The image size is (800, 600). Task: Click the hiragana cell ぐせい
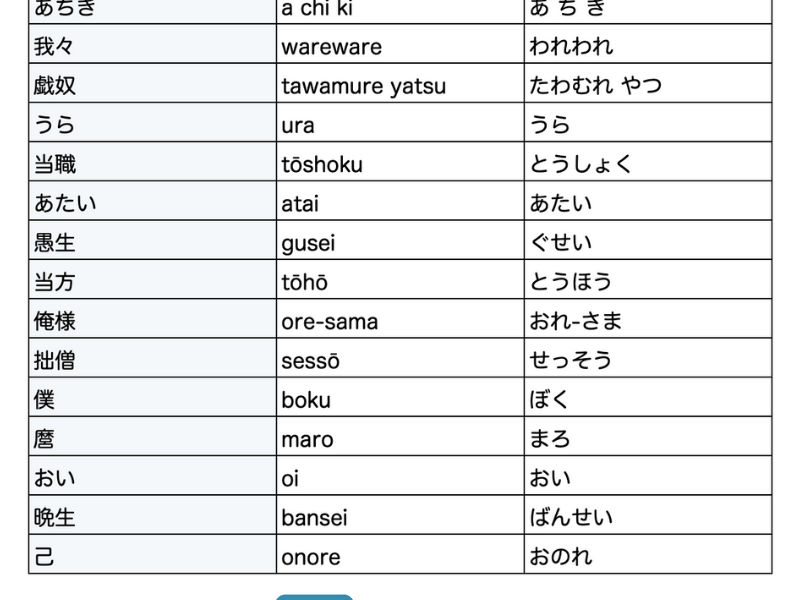click(647, 243)
